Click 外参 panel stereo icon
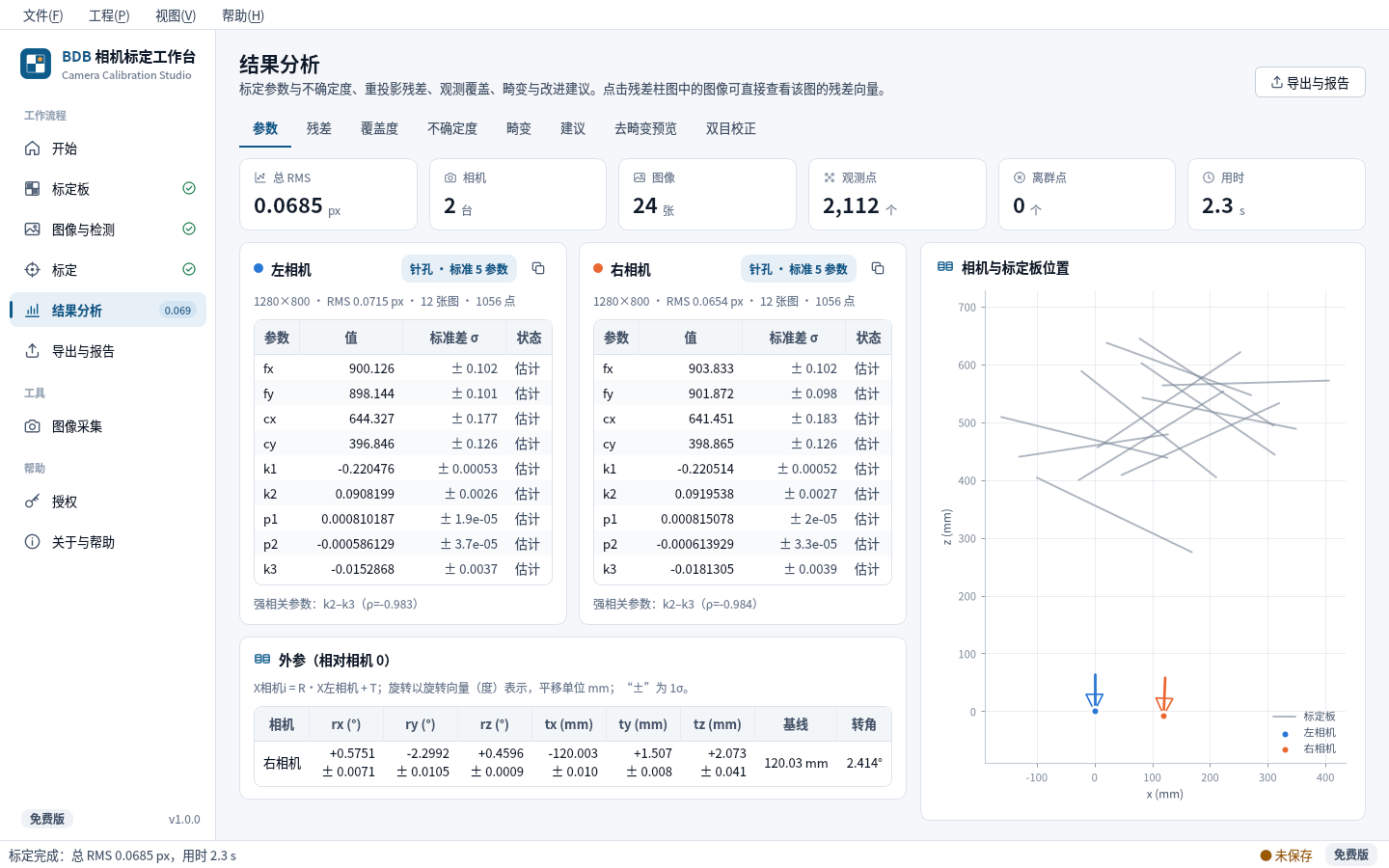Viewport: 1389px width, 868px height. pos(262,660)
